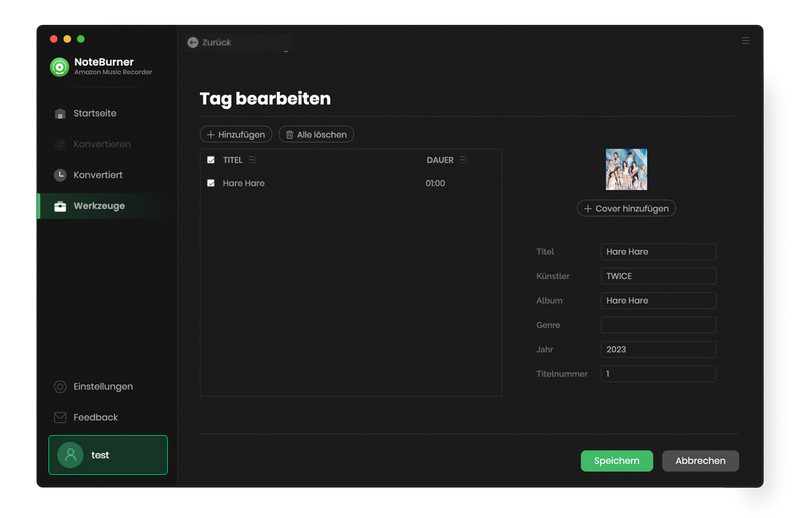
Task: Click the Werkzeuge toolbox icon
Action: click(x=60, y=206)
